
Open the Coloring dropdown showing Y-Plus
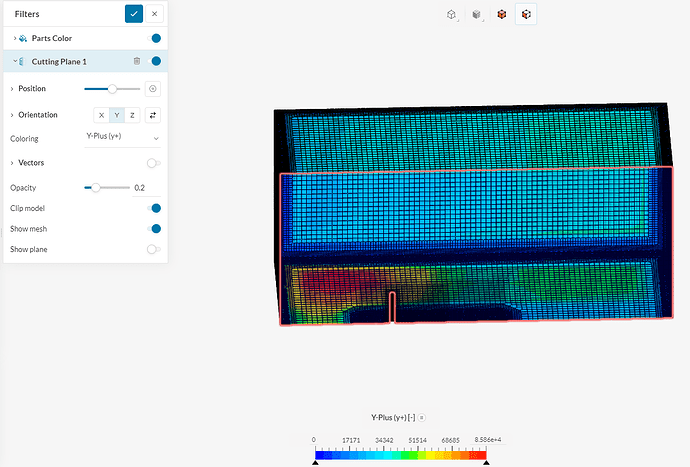(122, 138)
